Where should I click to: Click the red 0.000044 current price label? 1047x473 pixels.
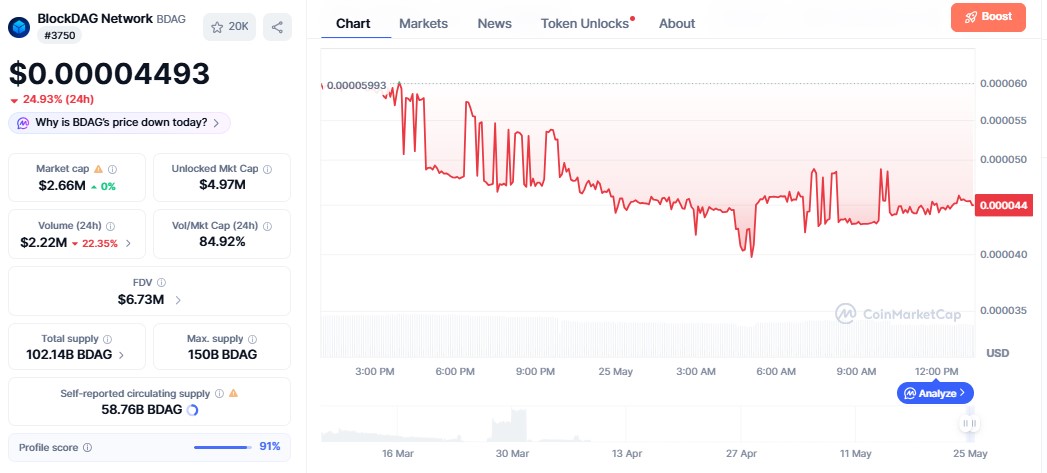(1004, 205)
